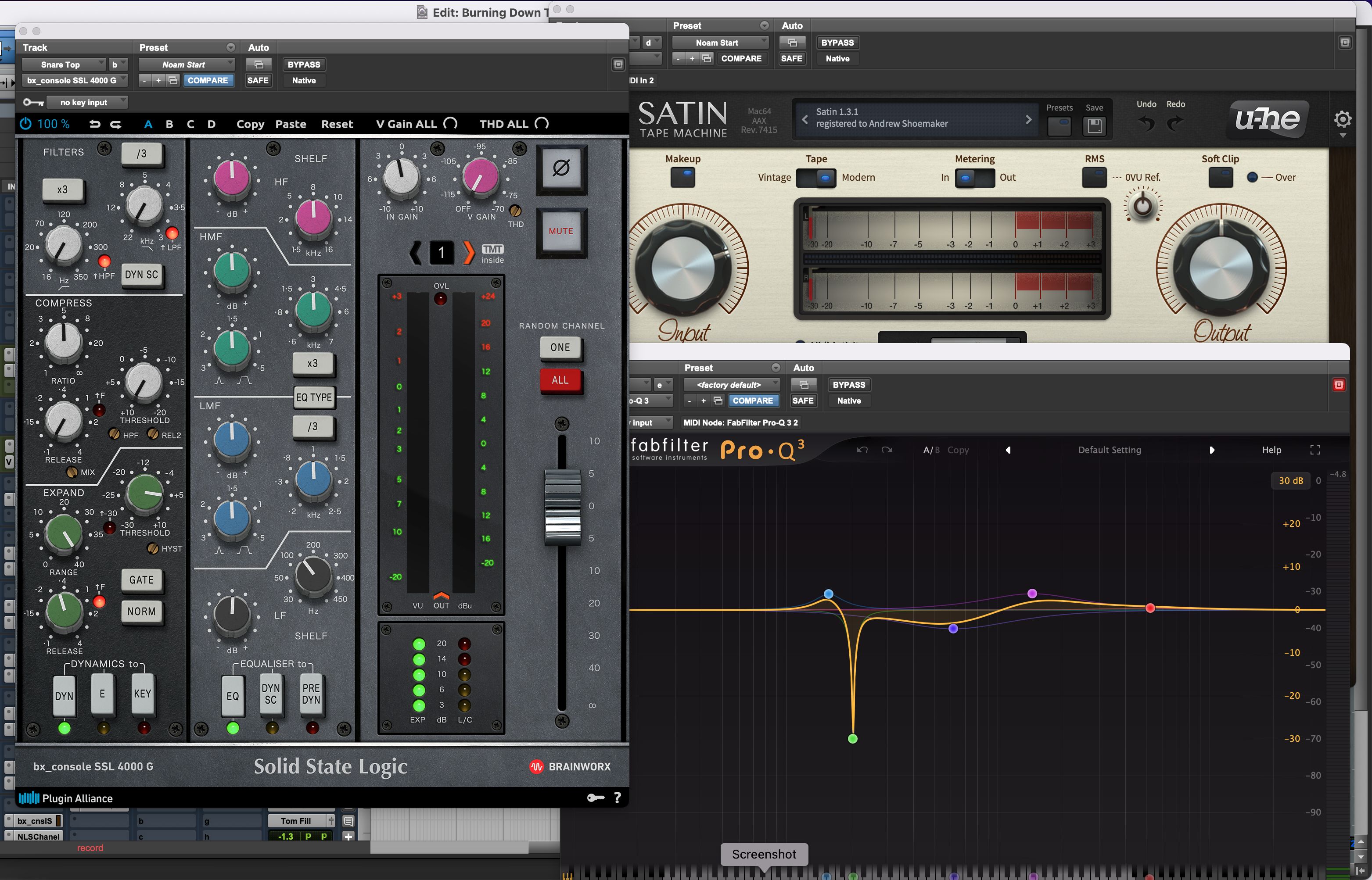Viewport: 1372px width, 880px height.
Task: Toggle Satin Soft Clip switch
Action: point(1221,177)
